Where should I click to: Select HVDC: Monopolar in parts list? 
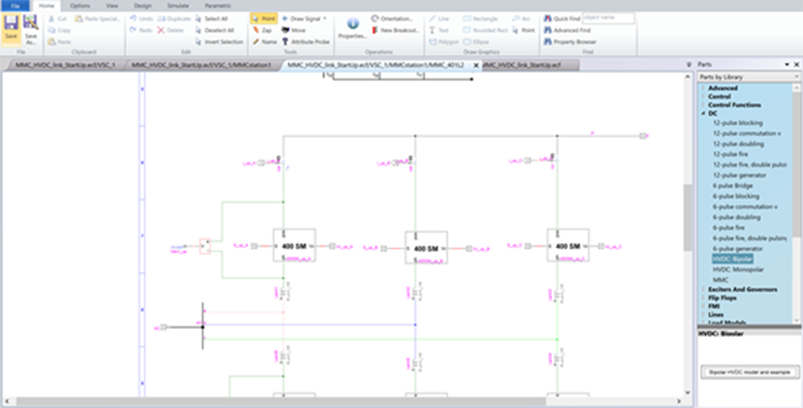point(739,269)
